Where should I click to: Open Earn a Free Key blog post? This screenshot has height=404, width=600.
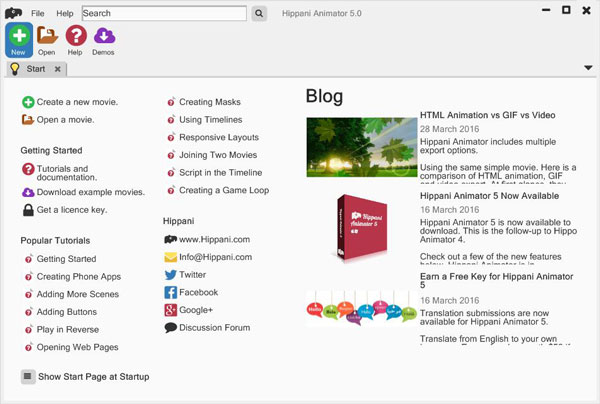point(496,280)
